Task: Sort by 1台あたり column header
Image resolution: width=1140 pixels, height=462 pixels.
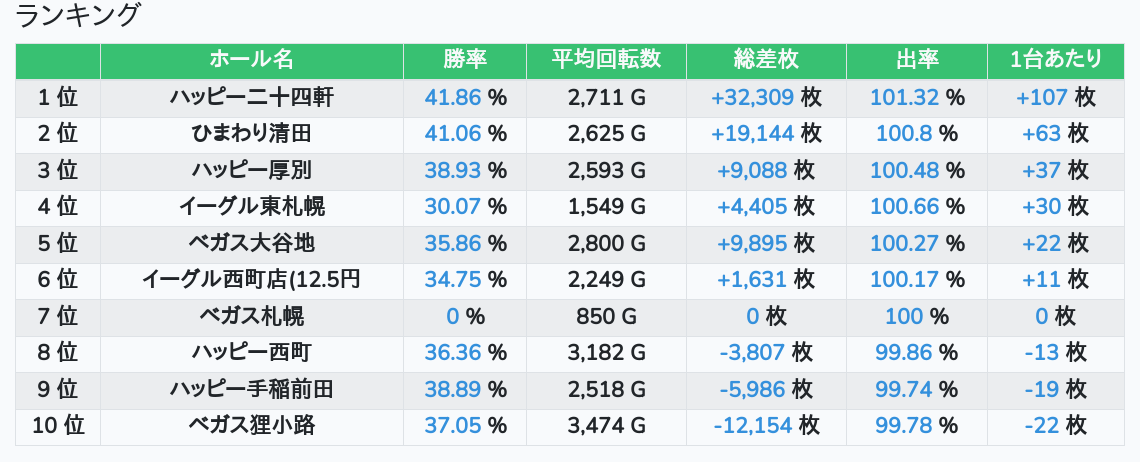Action: 1056,60
